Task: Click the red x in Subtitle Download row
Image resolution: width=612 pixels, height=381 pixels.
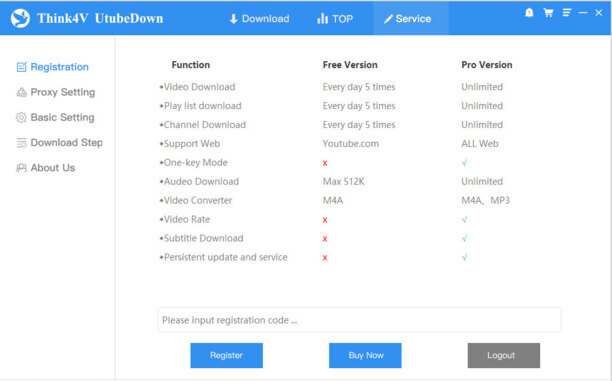Action: pos(325,239)
